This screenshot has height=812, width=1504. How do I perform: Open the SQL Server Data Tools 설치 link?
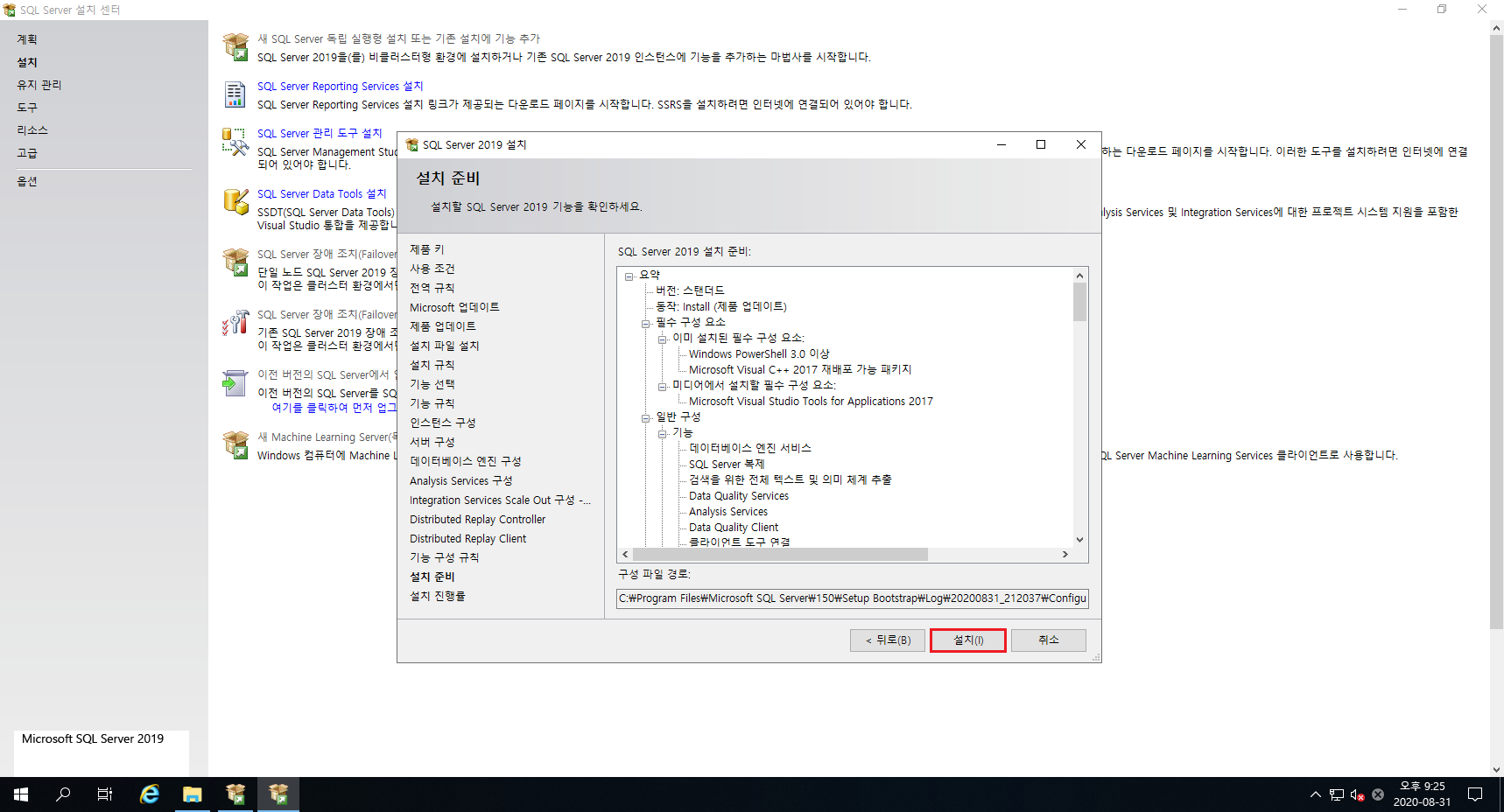coord(321,193)
